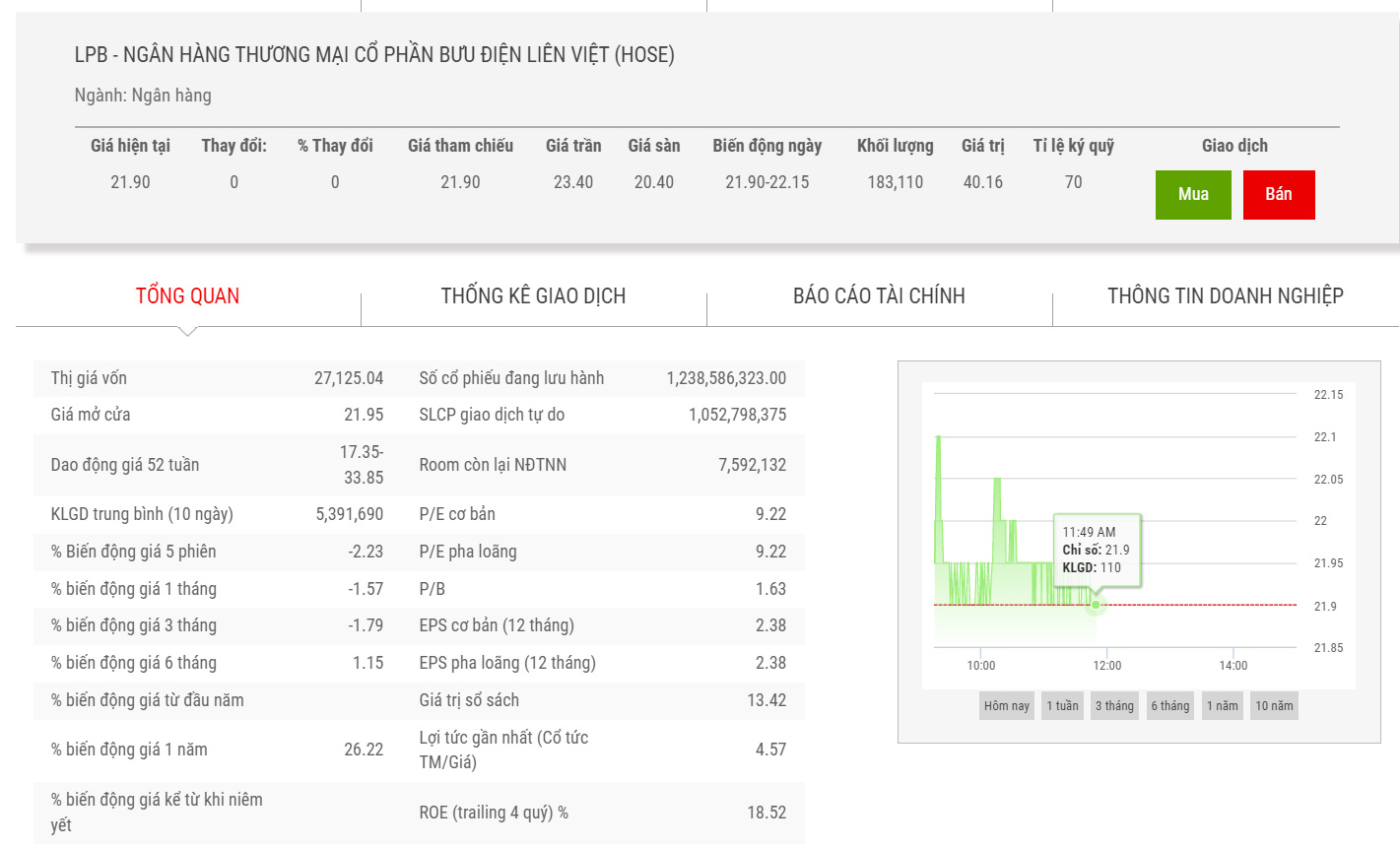Display the 10 năm chart range

pyautogui.click(x=1274, y=705)
